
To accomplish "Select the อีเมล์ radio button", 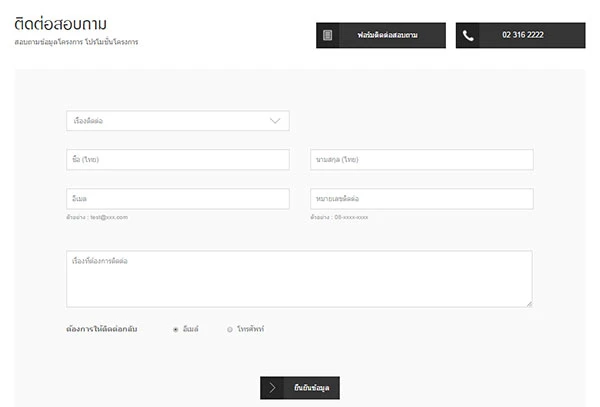I will tap(176, 329).
